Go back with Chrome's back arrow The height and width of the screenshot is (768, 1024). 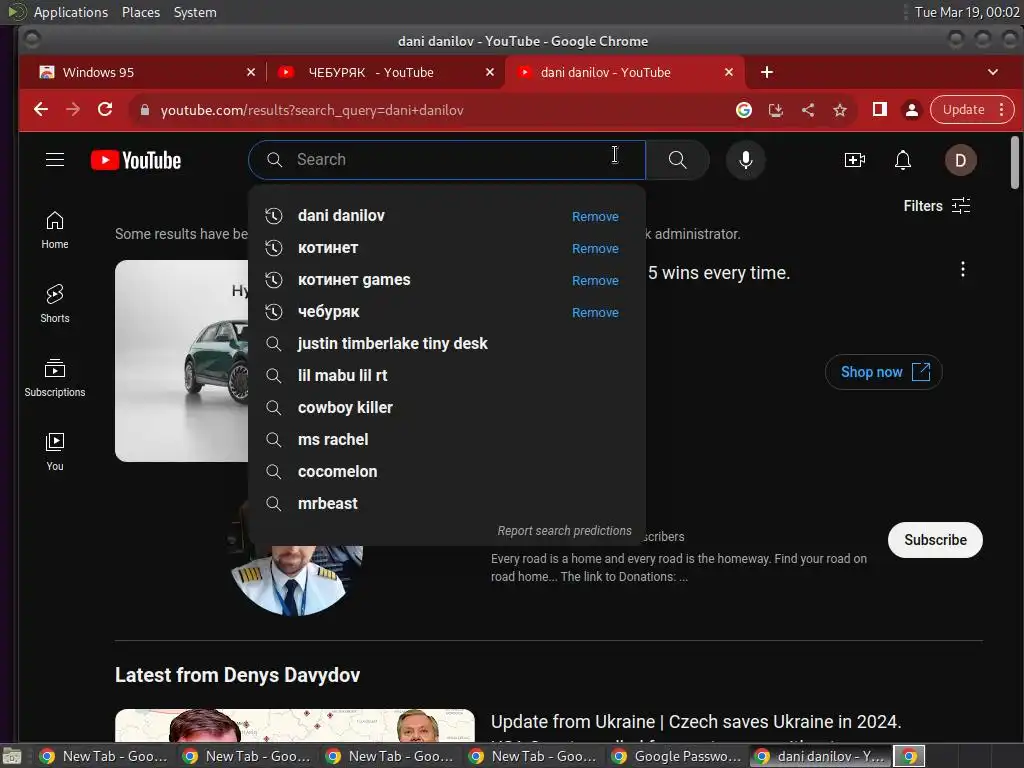pyautogui.click(x=41, y=110)
